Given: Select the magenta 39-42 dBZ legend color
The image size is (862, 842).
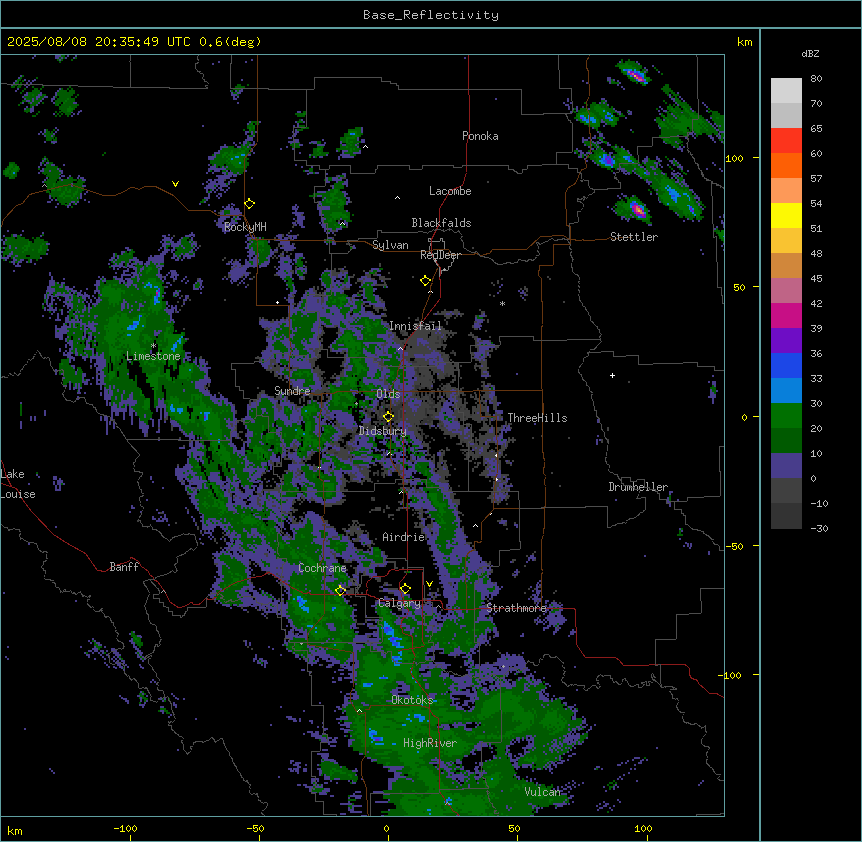Looking at the screenshot, I should 786,315.
